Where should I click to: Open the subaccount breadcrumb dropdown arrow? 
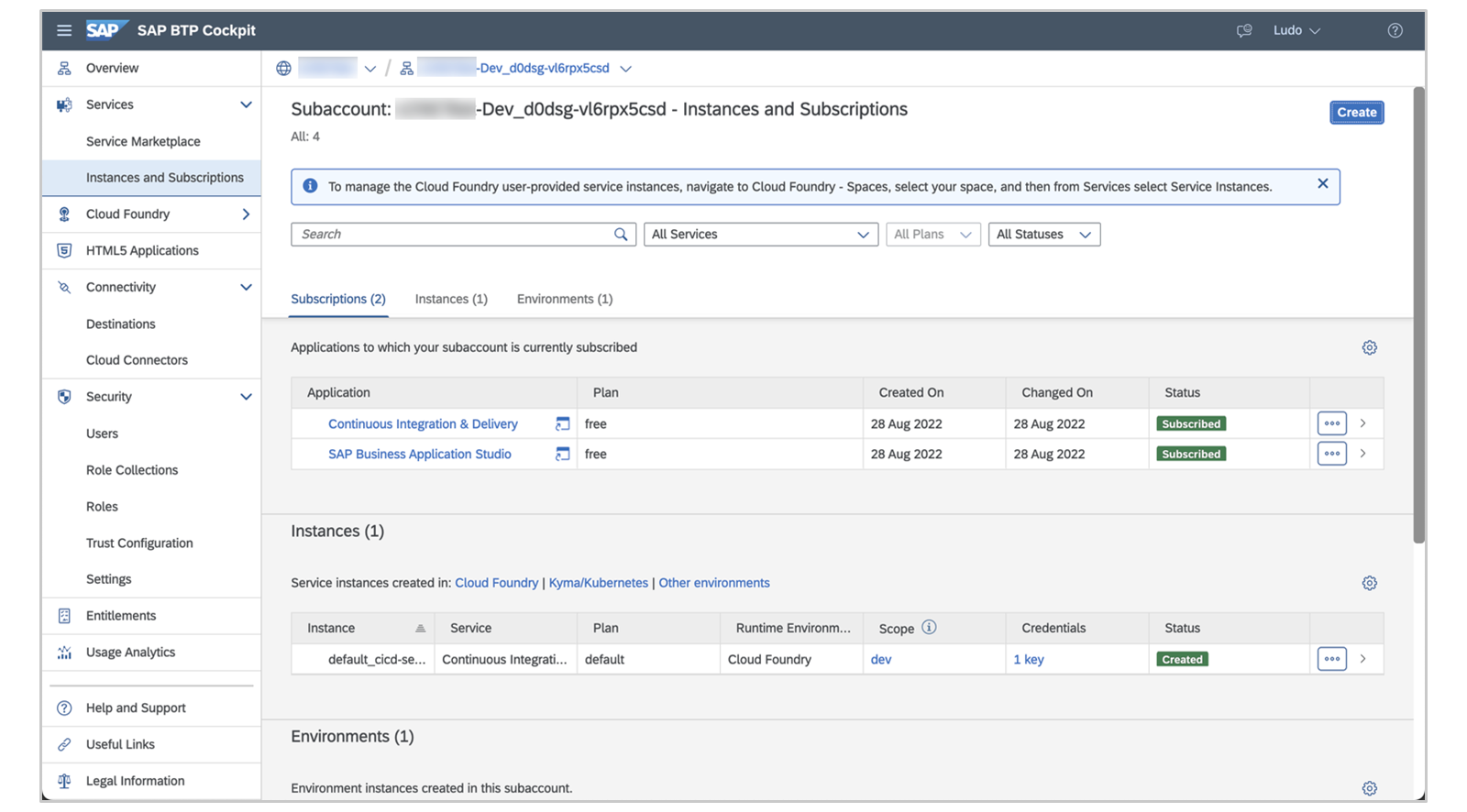pos(625,69)
